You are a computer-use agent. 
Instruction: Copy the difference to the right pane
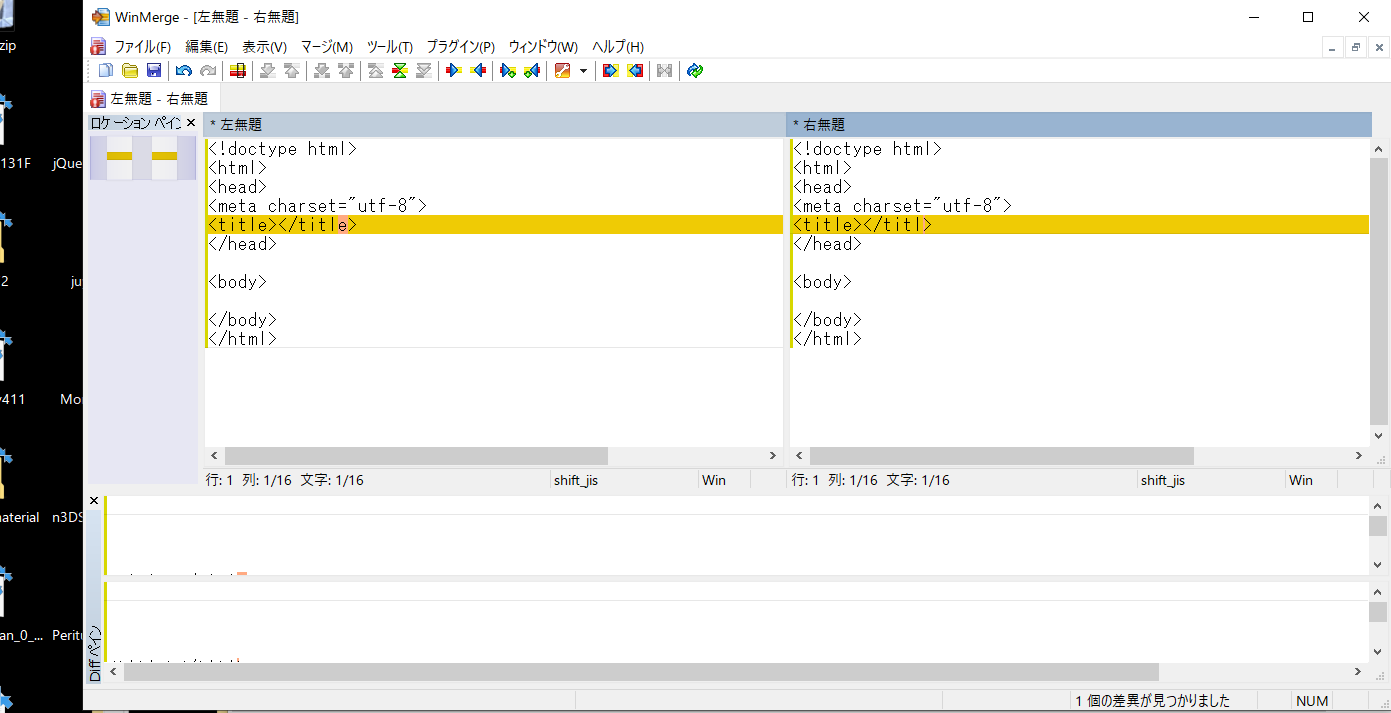453,70
